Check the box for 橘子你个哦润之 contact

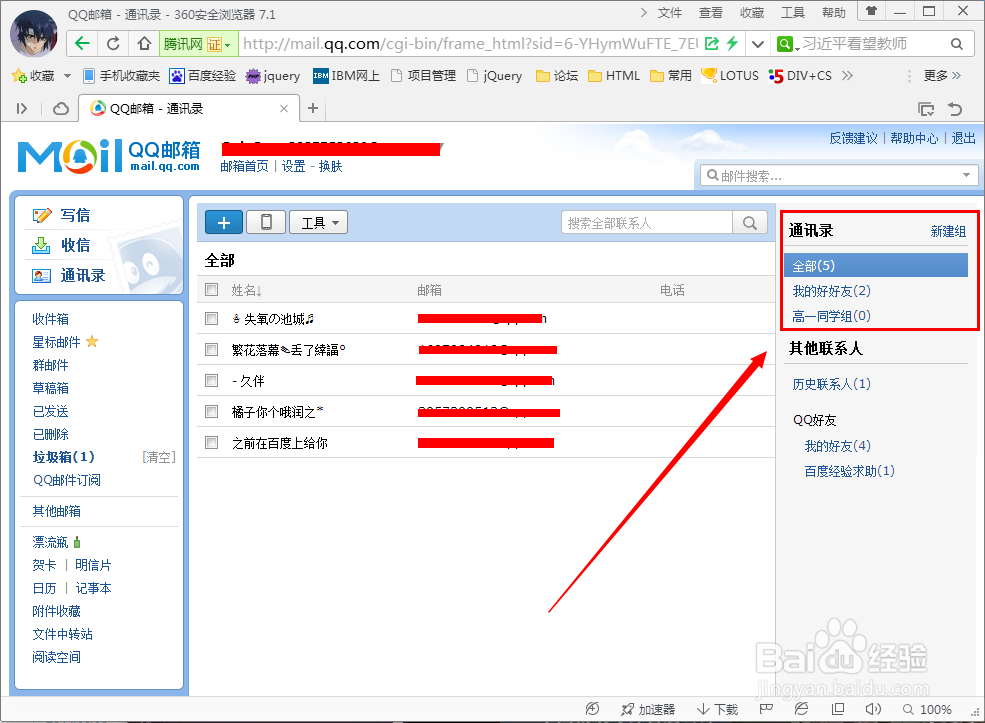coord(212,411)
